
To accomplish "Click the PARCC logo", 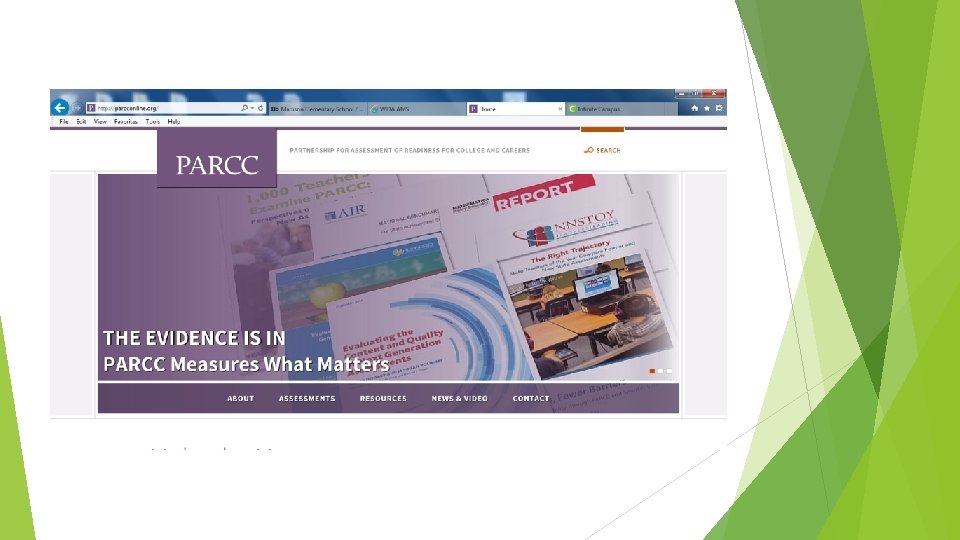I will coord(217,159).
